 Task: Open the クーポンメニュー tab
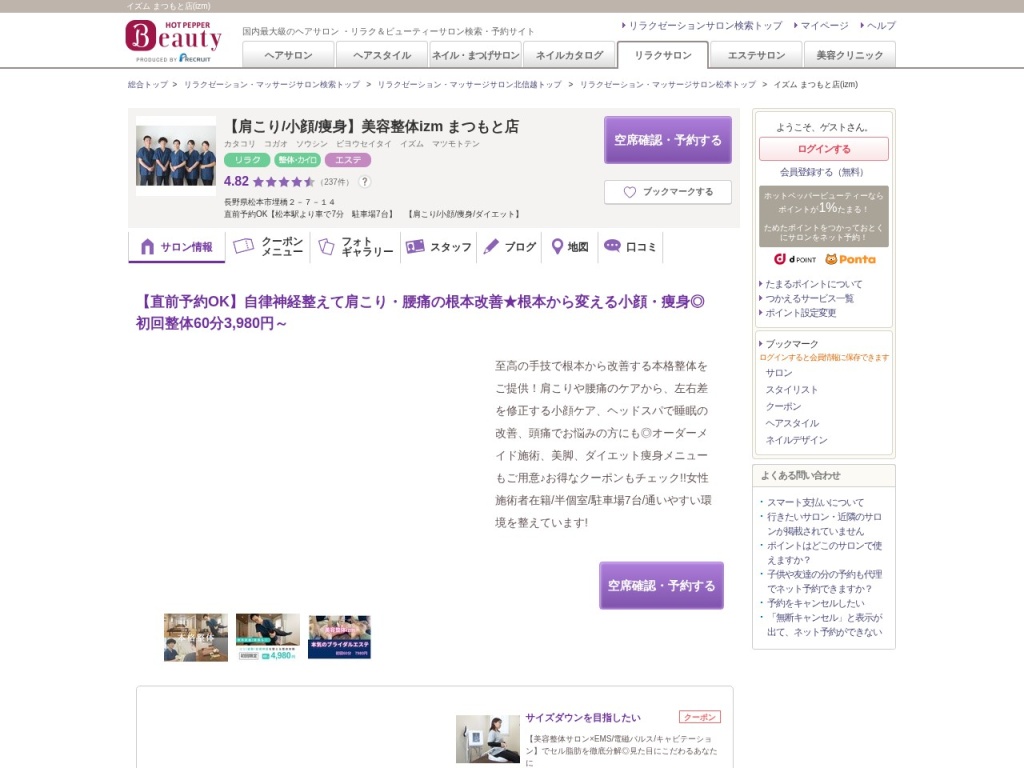pos(268,247)
